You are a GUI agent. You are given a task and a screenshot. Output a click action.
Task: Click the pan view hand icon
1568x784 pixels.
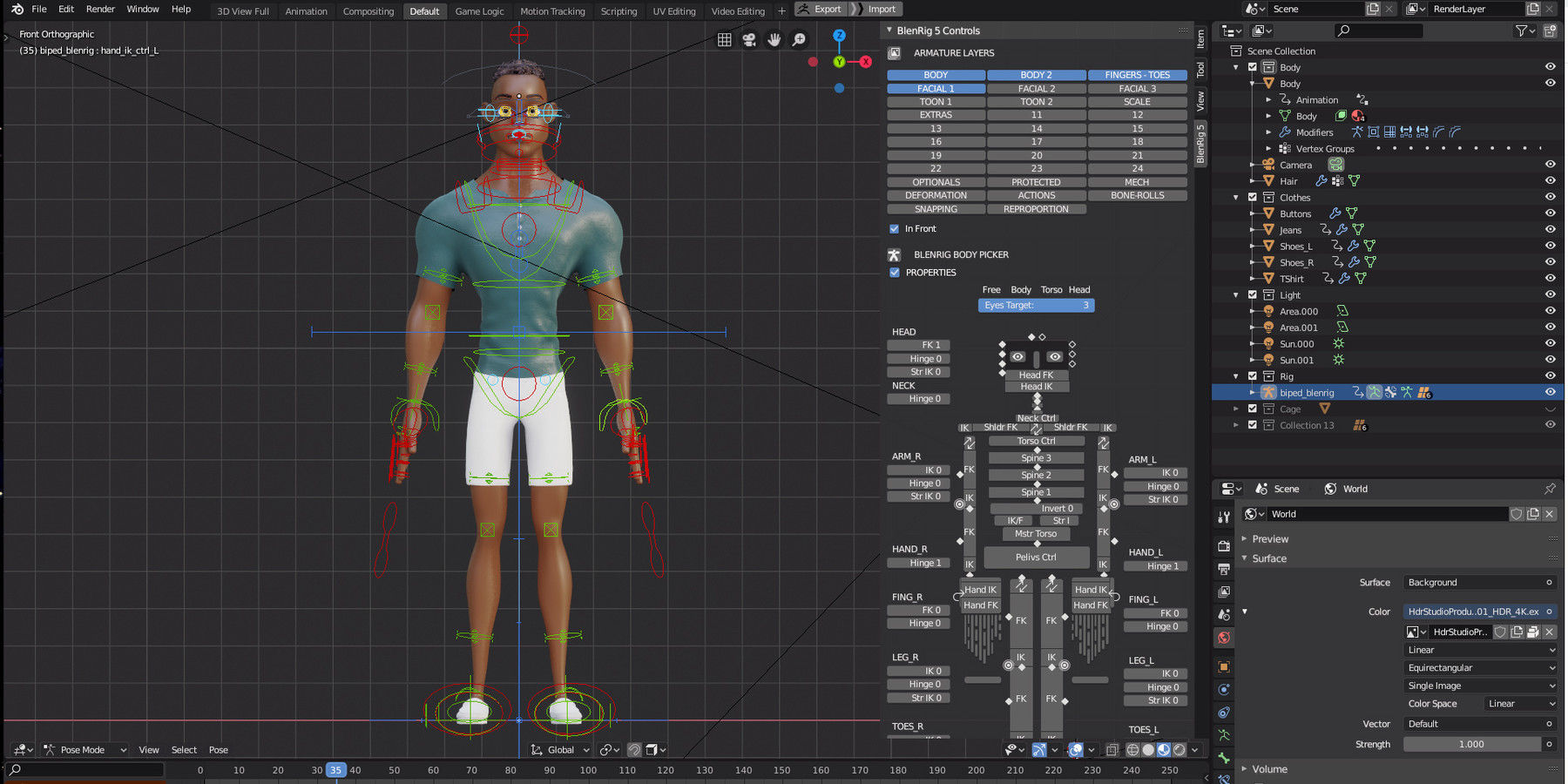click(774, 40)
